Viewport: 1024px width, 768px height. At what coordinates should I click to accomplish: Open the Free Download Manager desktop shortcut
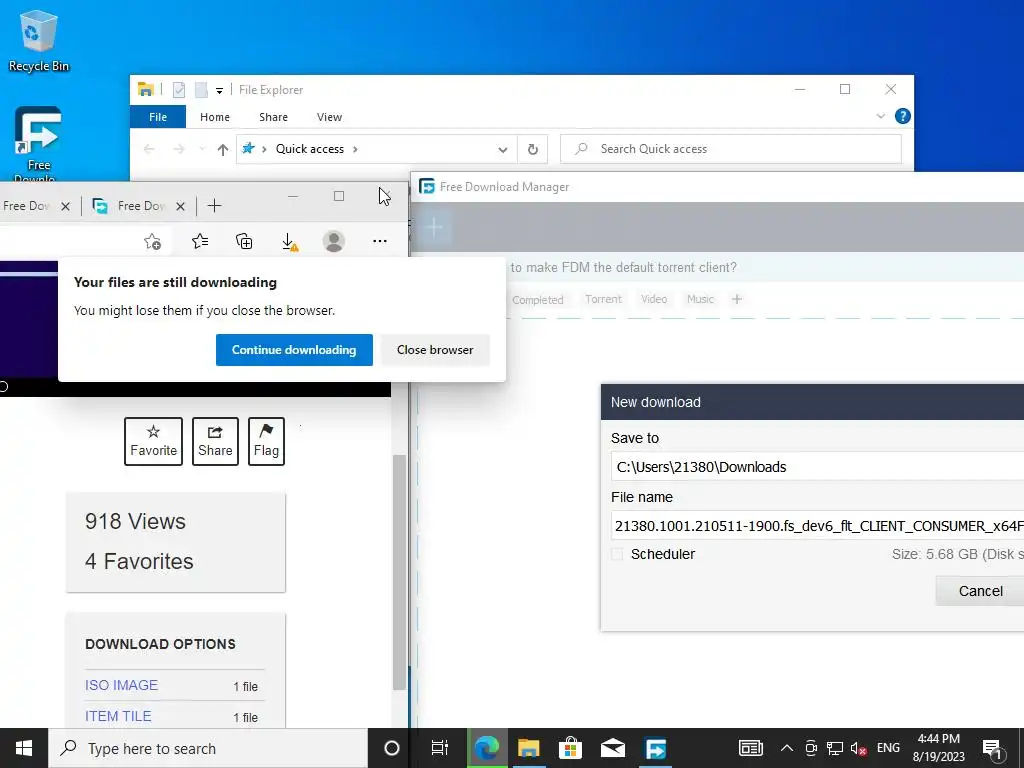point(38,144)
